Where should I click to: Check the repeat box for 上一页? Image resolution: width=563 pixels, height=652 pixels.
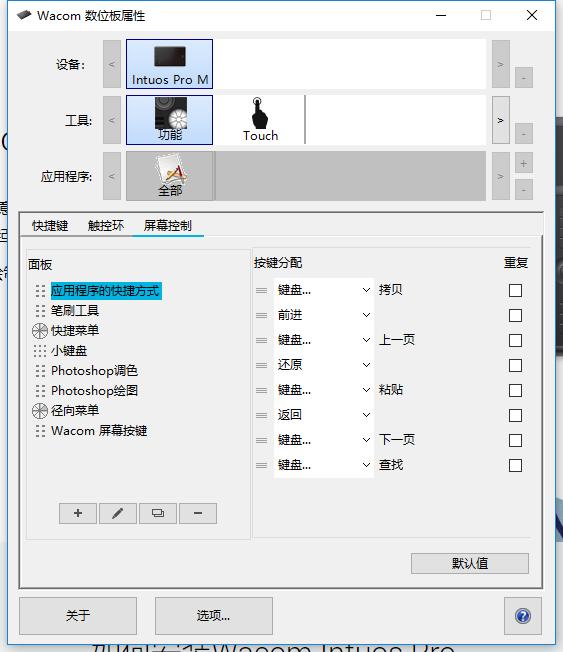click(x=515, y=340)
